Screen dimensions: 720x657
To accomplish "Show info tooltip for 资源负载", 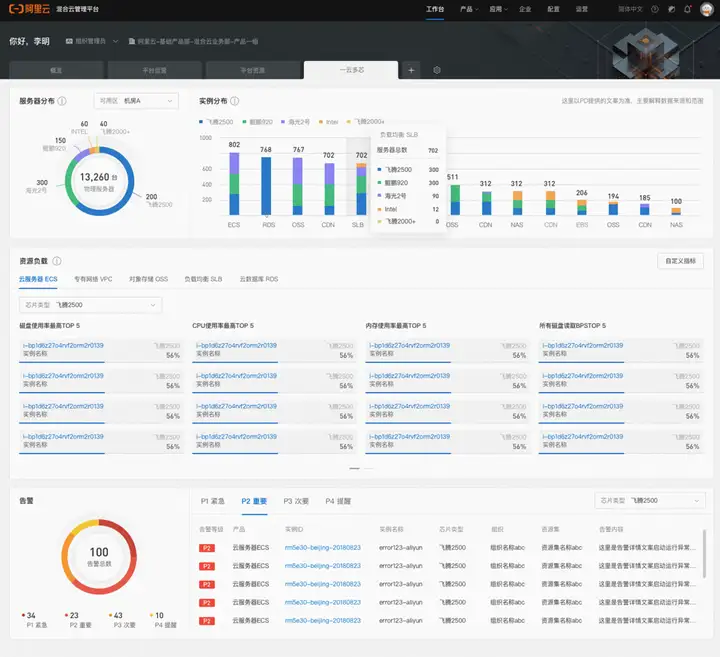I will point(57,261).
